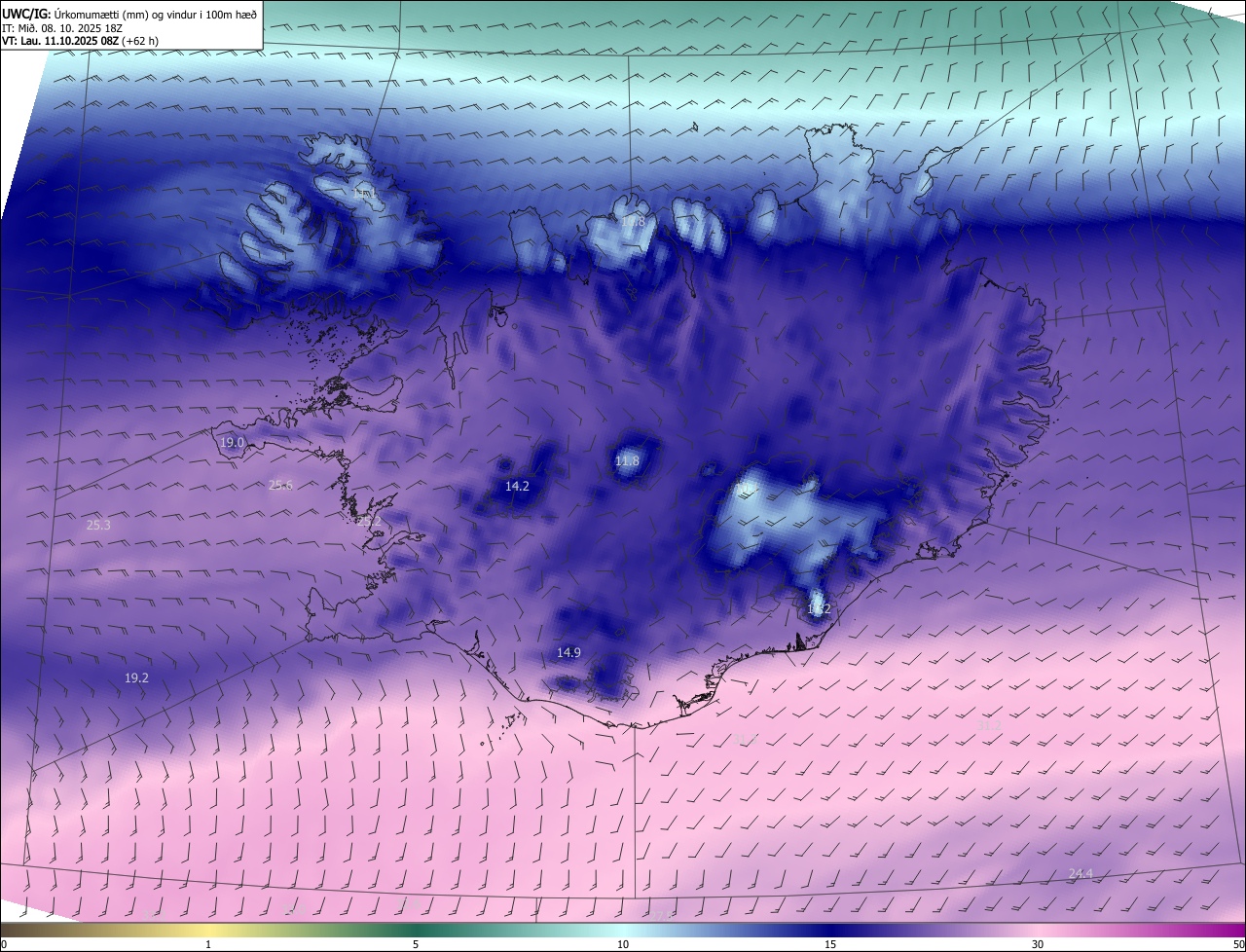Click the 15 tick on the color scale
Screen dimensions: 1246x952
tap(830, 944)
